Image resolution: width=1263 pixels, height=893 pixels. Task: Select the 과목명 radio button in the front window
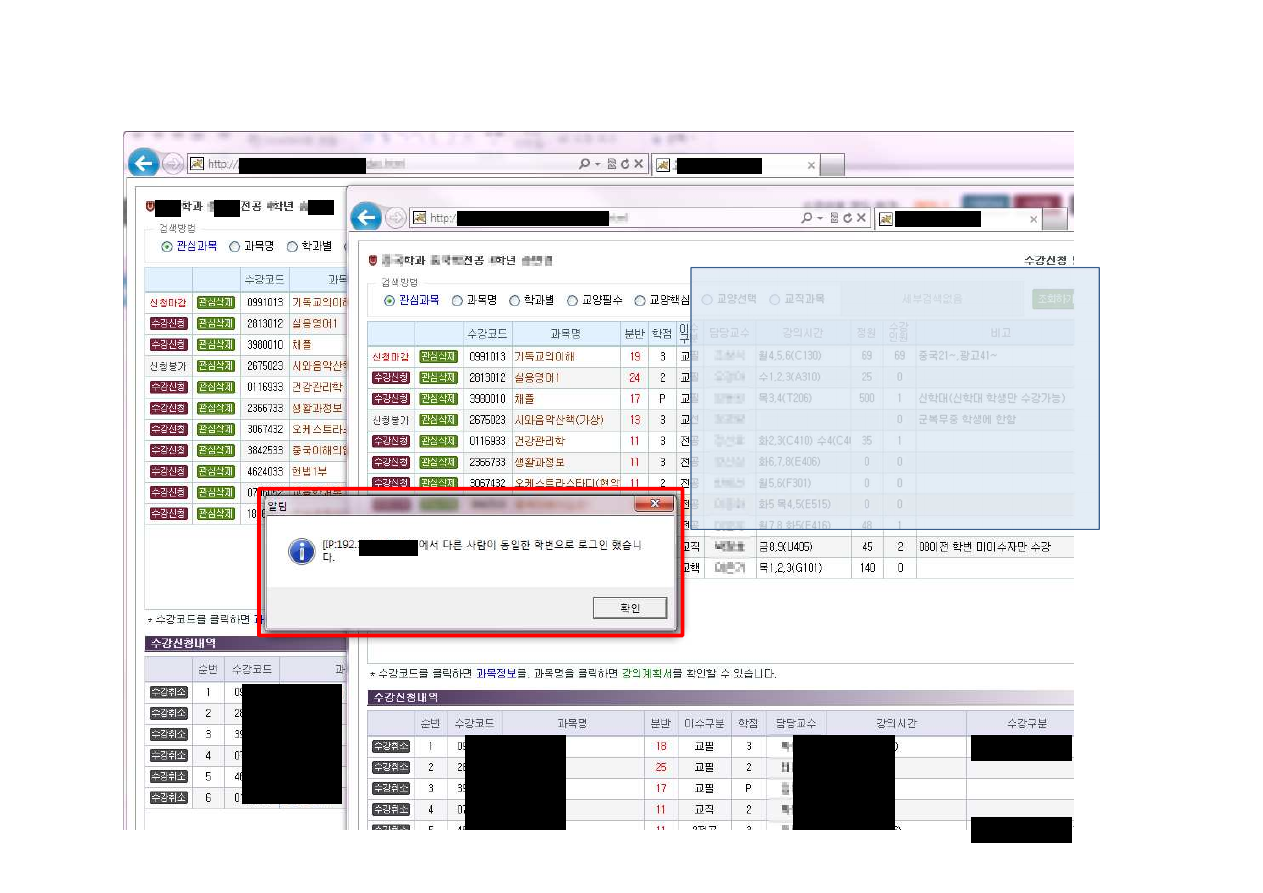(x=457, y=300)
